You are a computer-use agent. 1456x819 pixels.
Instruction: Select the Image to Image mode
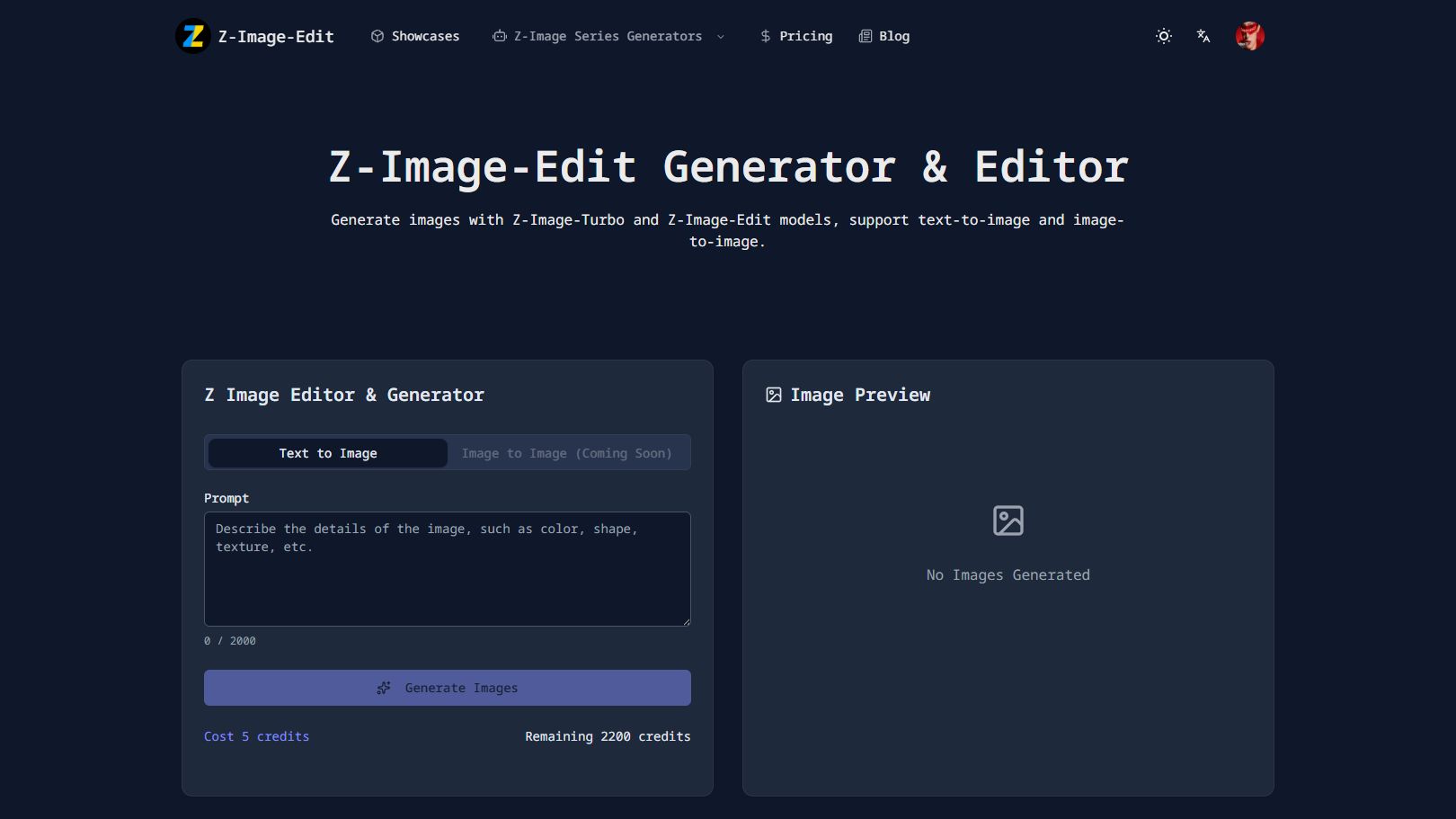pyautogui.click(x=567, y=453)
